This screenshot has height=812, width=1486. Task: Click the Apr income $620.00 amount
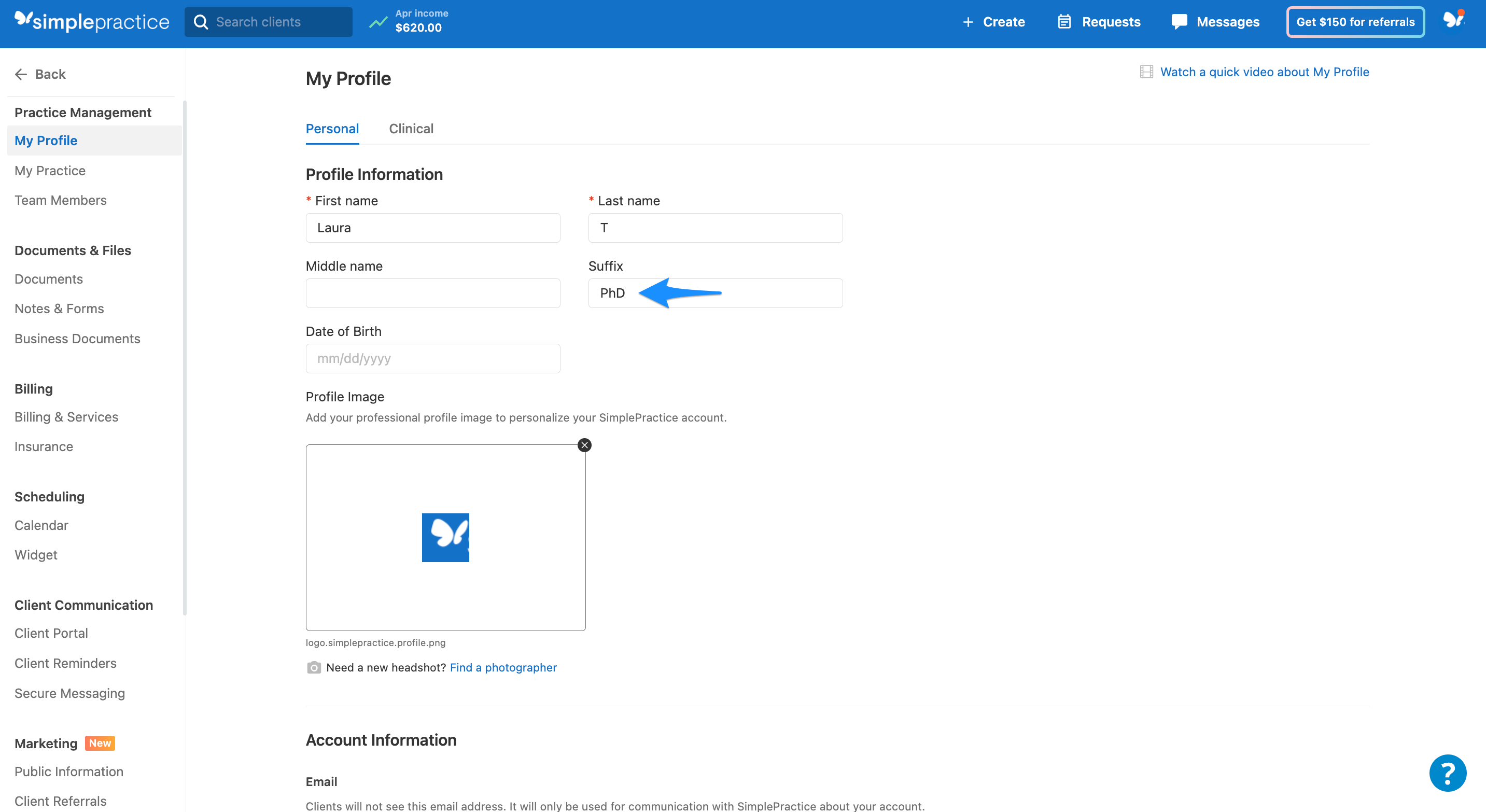(x=418, y=27)
